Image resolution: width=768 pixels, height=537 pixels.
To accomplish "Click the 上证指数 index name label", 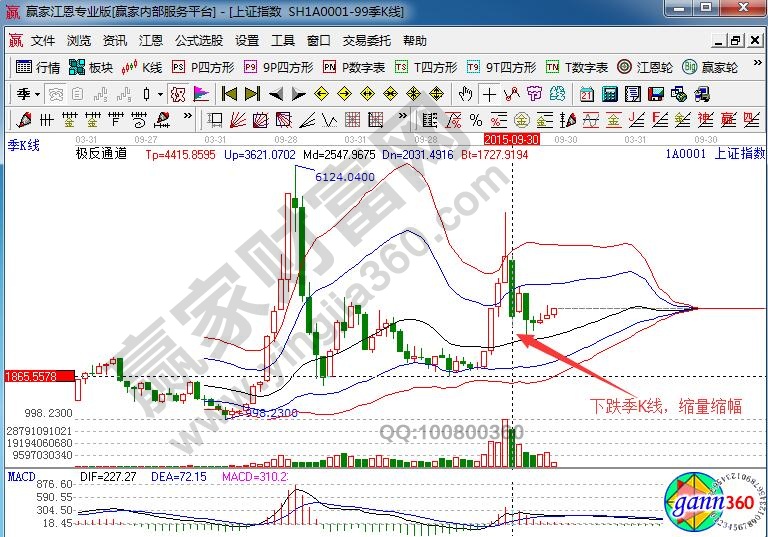I will point(739,154).
